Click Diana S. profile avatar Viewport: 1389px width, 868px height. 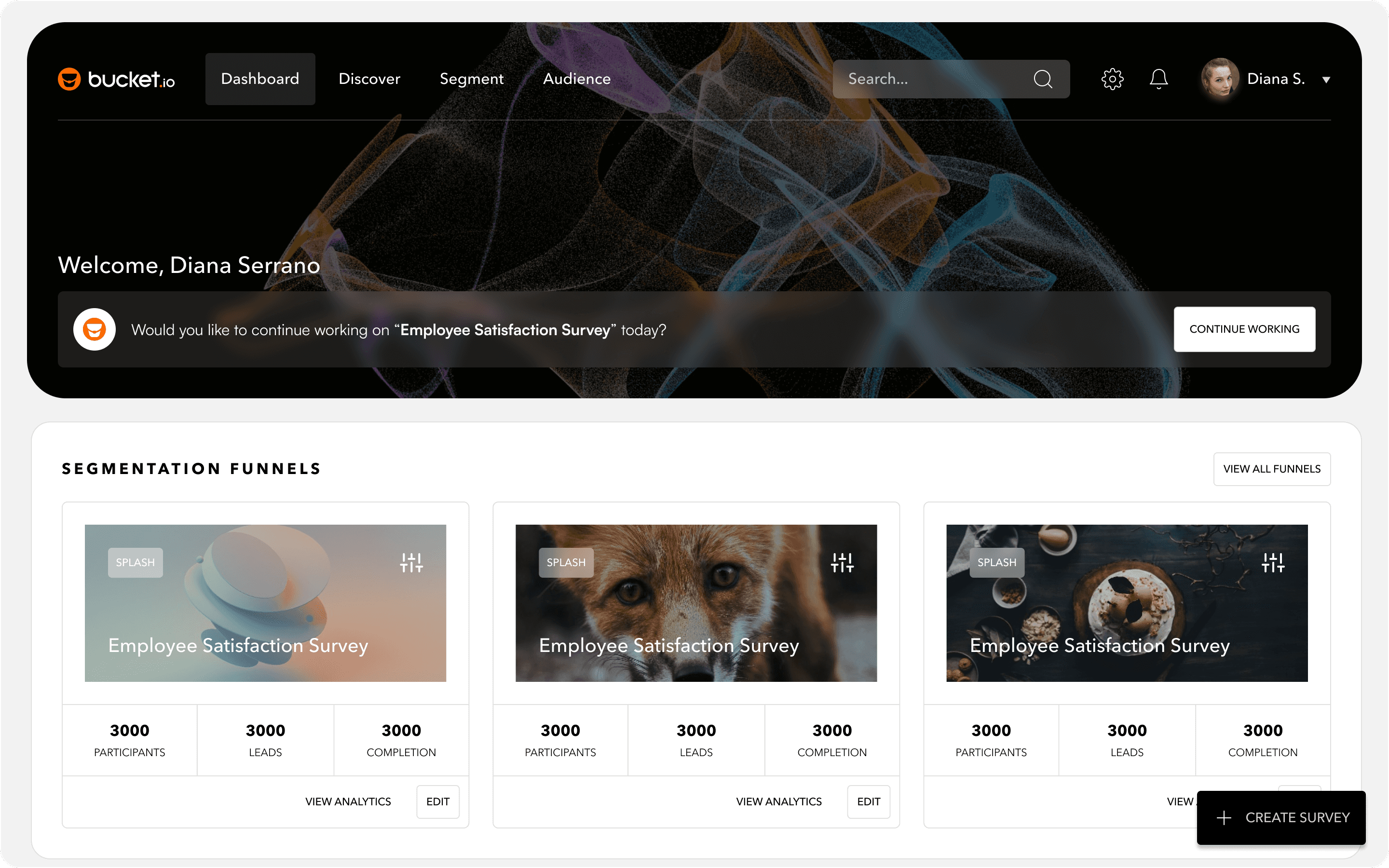[1220, 78]
